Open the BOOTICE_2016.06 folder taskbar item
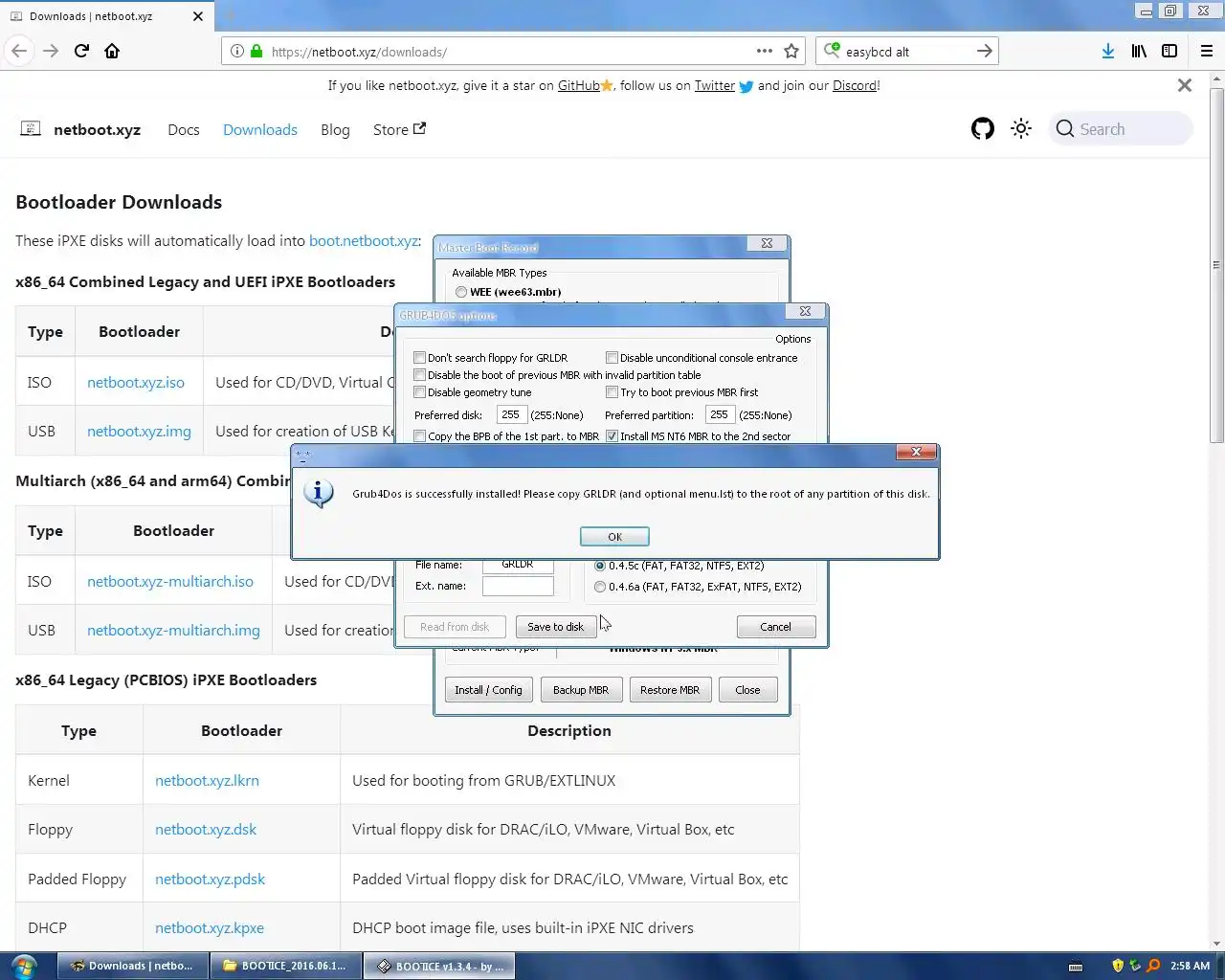The image size is (1225, 980). [x=286, y=966]
